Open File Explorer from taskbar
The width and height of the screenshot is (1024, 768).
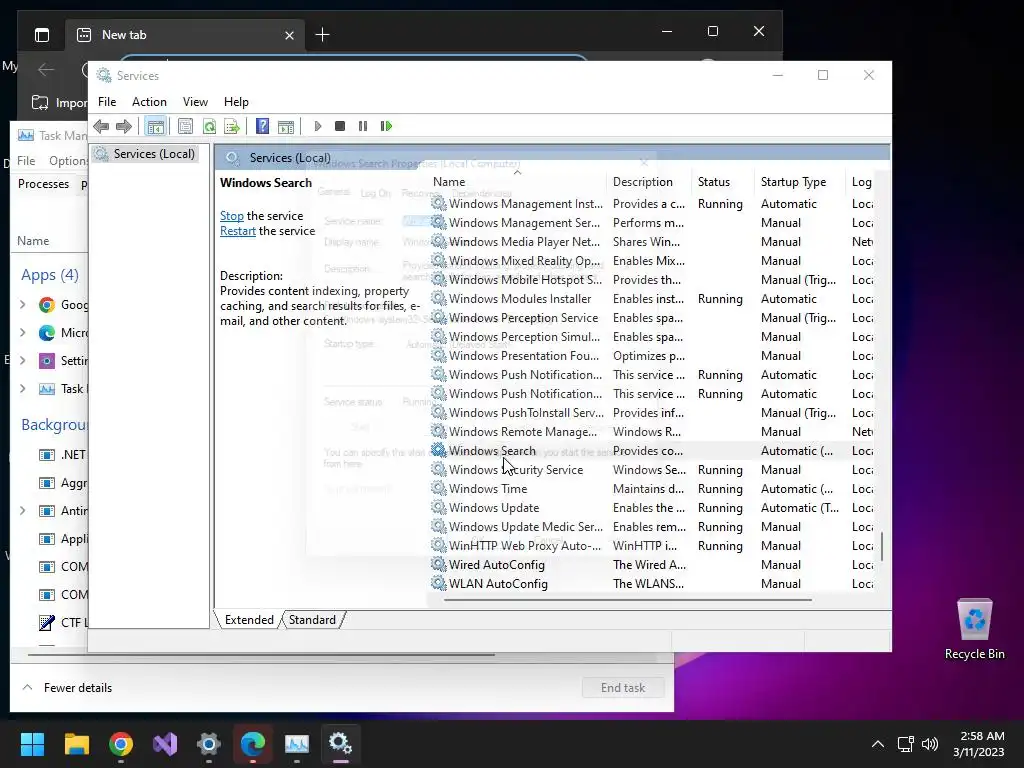click(76, 744)
